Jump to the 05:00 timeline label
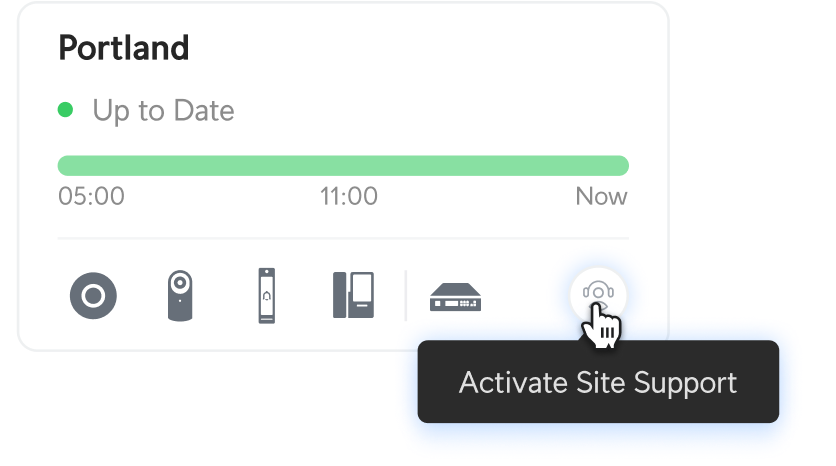This screenshot has width=836, height=466. [x=92, y=196]
